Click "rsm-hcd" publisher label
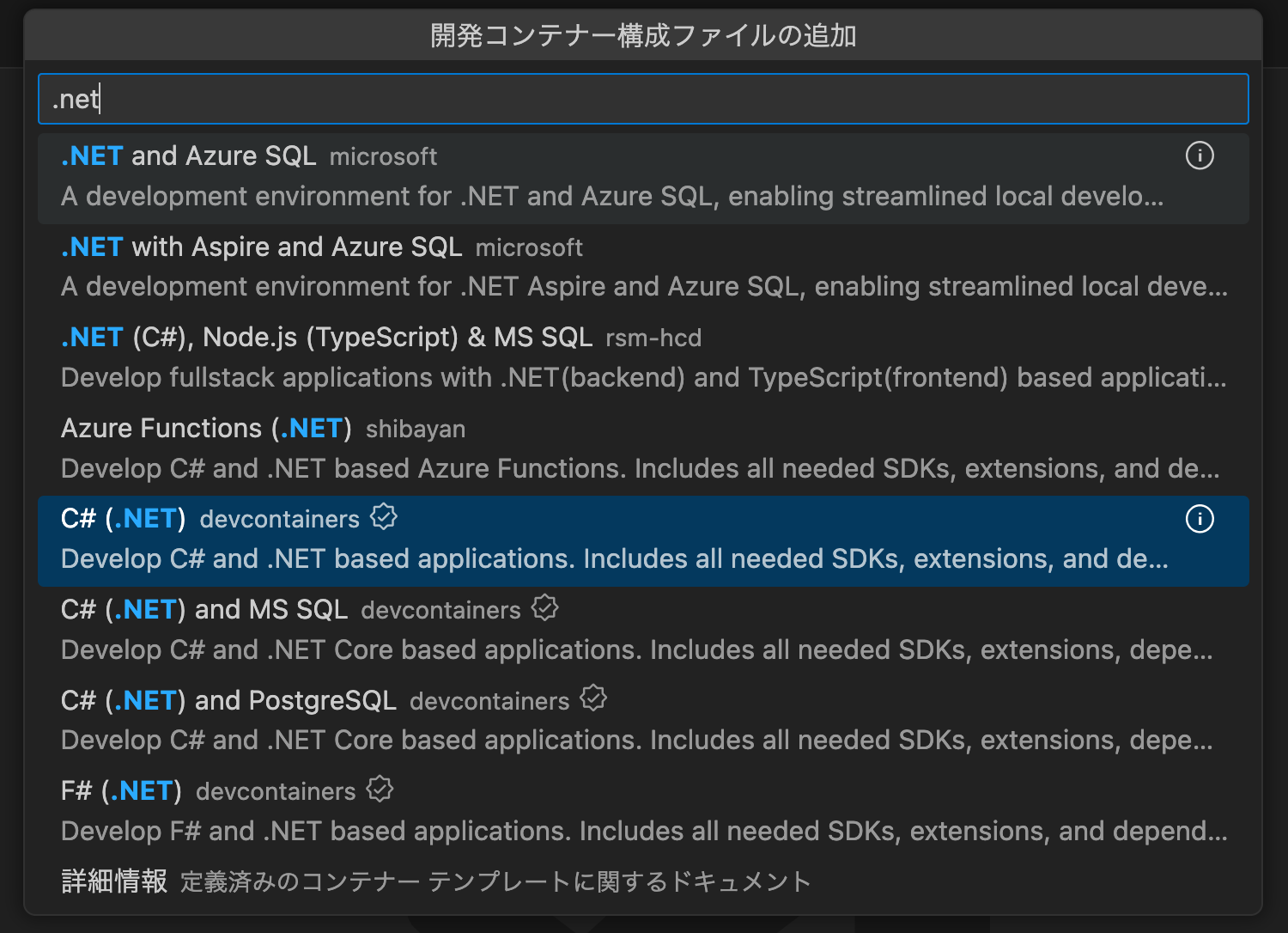The height and width of the screenshot is (933, 1288). tap(653, 338)
